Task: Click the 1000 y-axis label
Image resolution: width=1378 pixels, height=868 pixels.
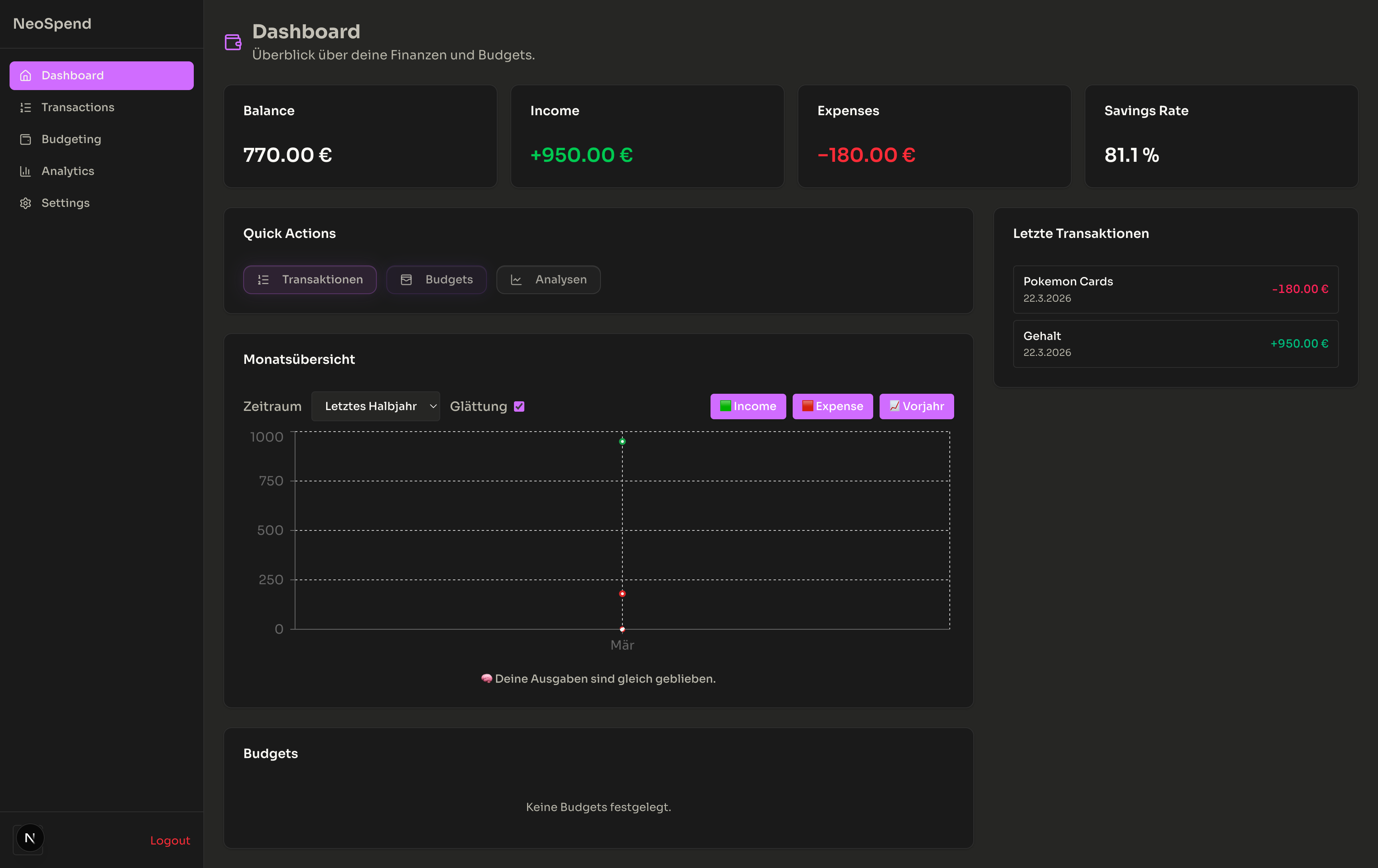Action: 267,437
